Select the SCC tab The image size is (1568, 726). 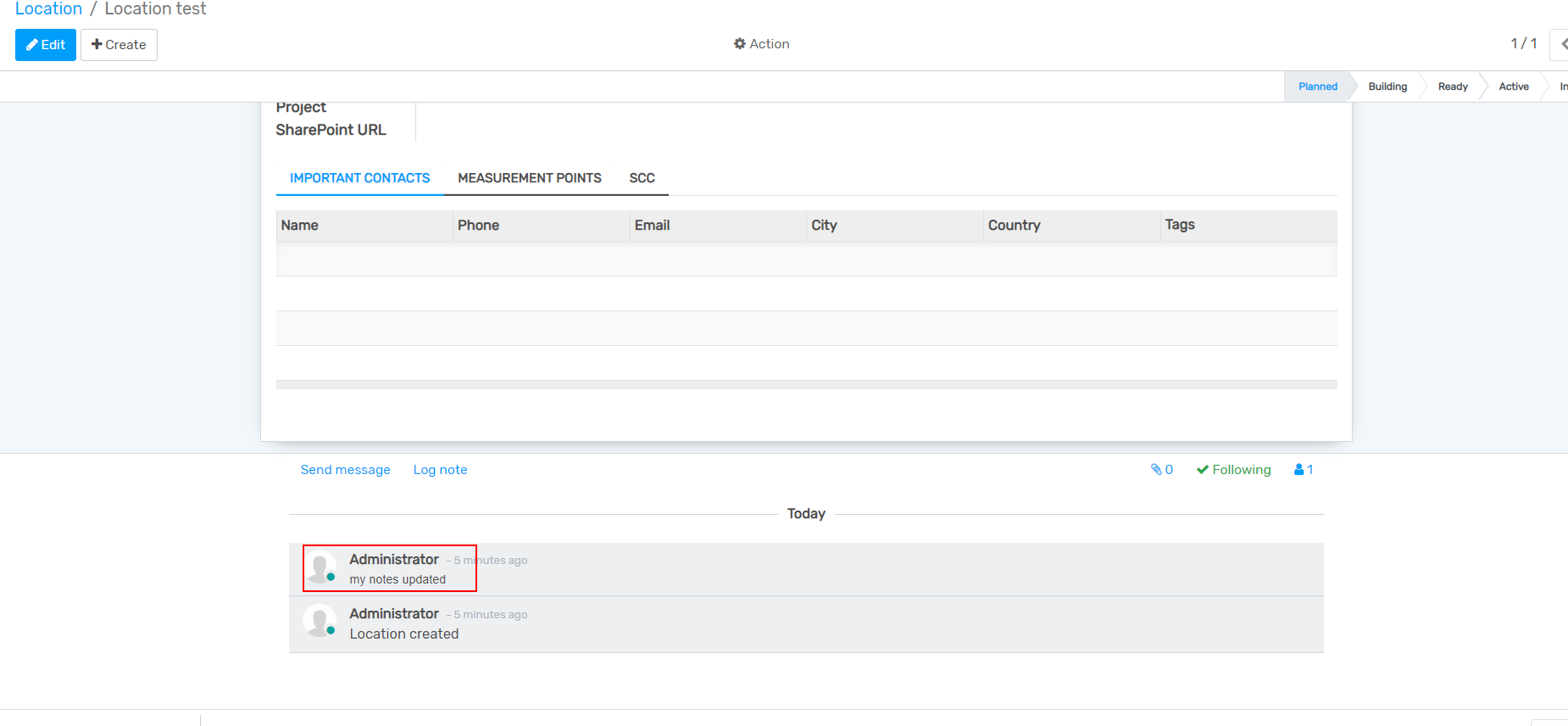(642, 178)
